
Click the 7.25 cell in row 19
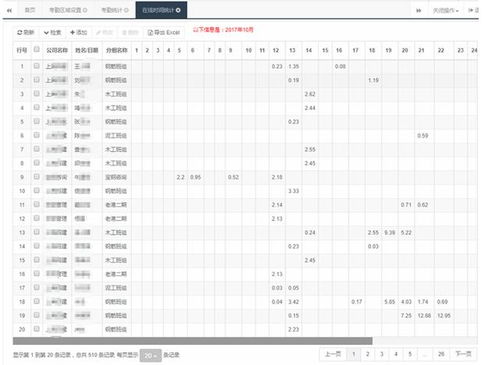(406, 315)
